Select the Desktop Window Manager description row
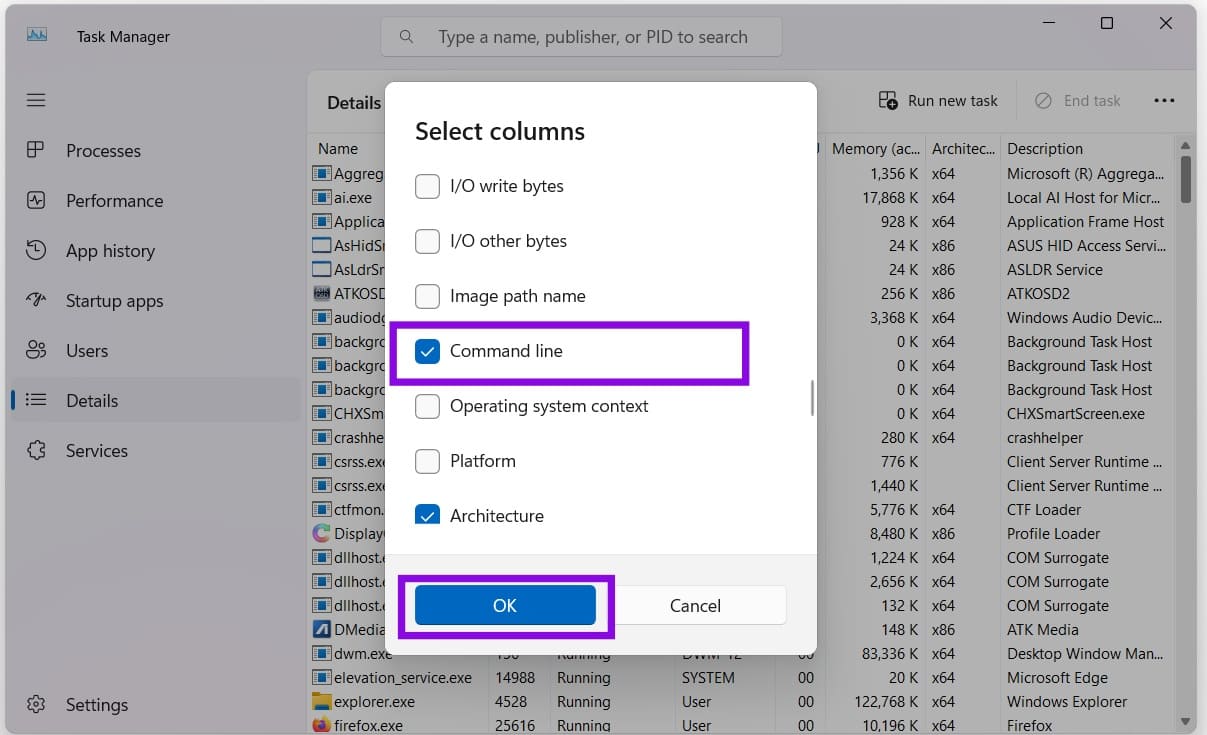Image resolution: width=1207 pixels, height=735 pixels. tap(1085, 654)
